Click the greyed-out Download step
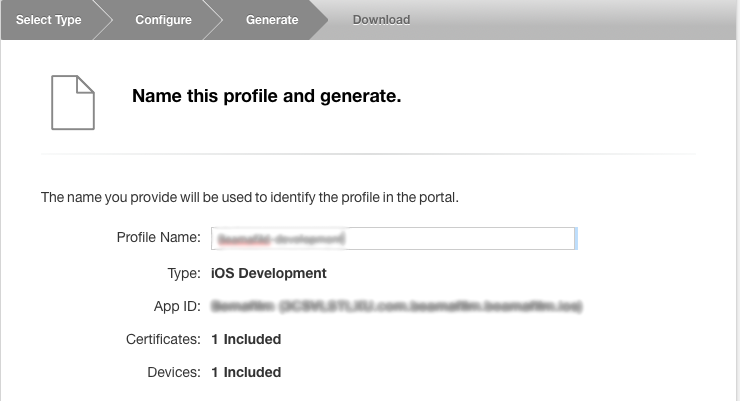 click(x=381, y=20)
